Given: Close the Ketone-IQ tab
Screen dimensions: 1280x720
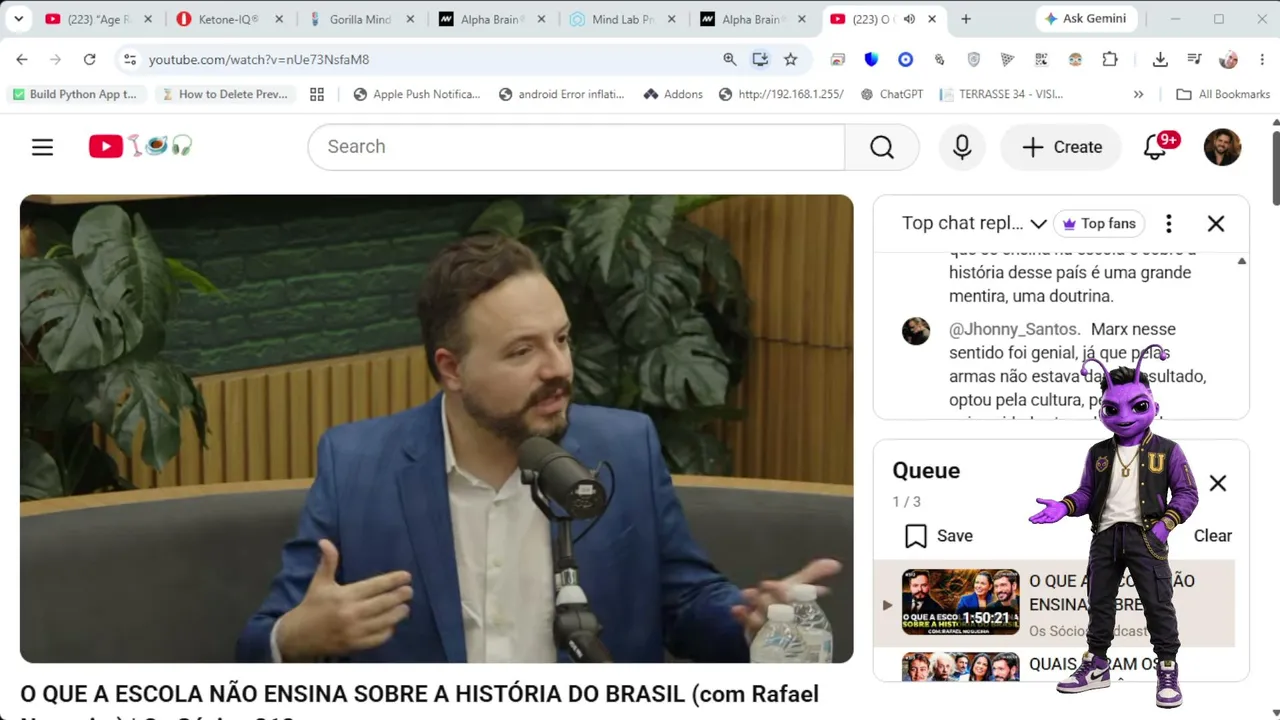Looking at the screenshot, I should [279, 19].
